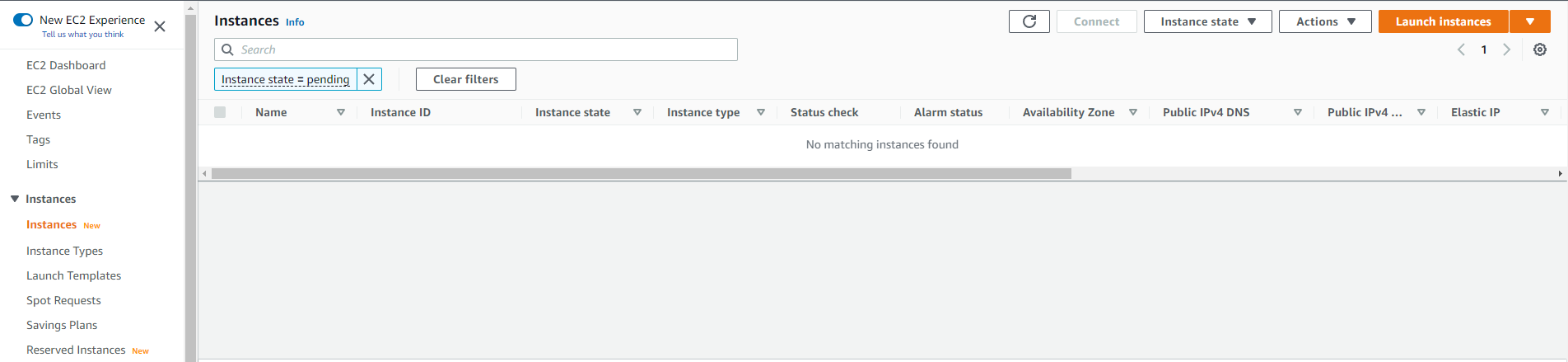This screenshot has height=362, width=1568.
Task: Open the Actions dropdown
Action: (1325, 21)
